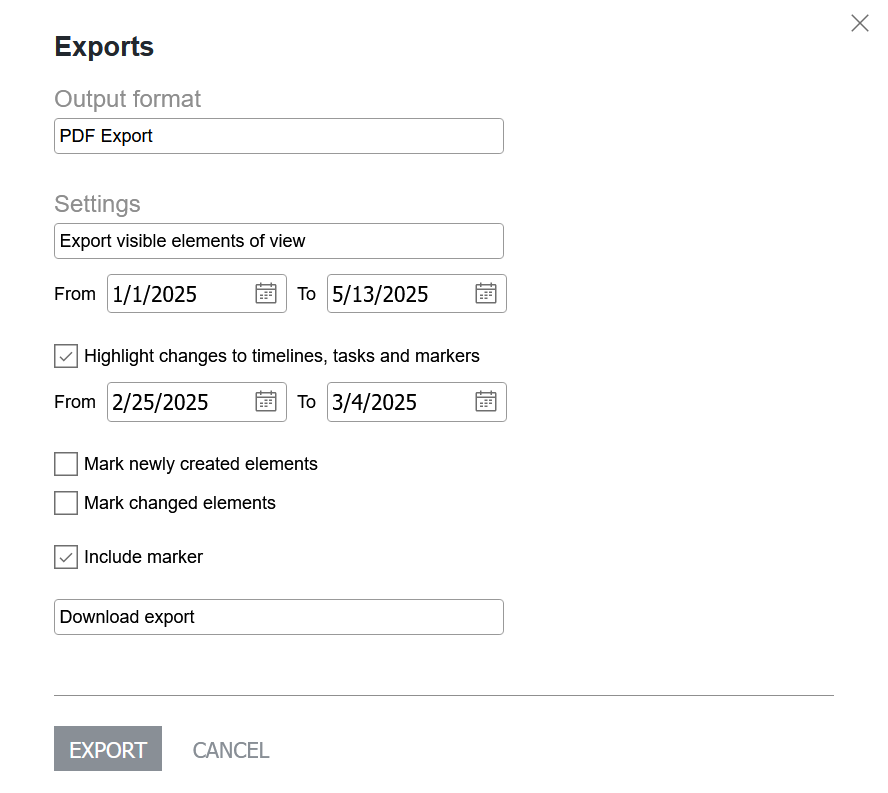Screen dimensions: 888x793
Task: Uncheck the Include marker checkbox
Action: 66,557
